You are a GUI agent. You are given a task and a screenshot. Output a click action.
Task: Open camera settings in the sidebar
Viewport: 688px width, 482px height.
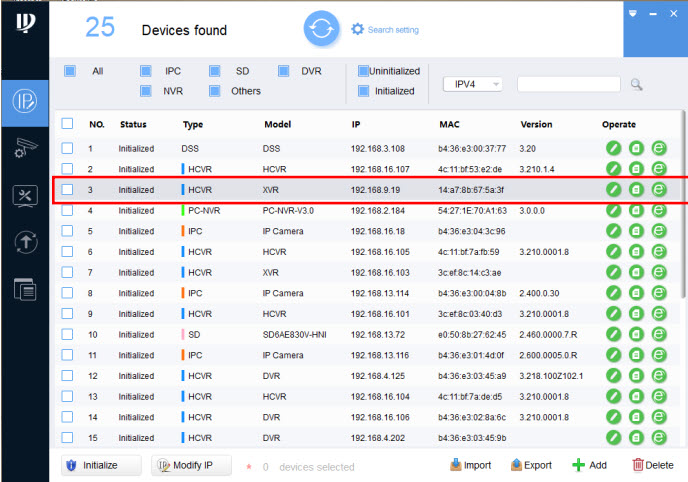tap(25, 148)
